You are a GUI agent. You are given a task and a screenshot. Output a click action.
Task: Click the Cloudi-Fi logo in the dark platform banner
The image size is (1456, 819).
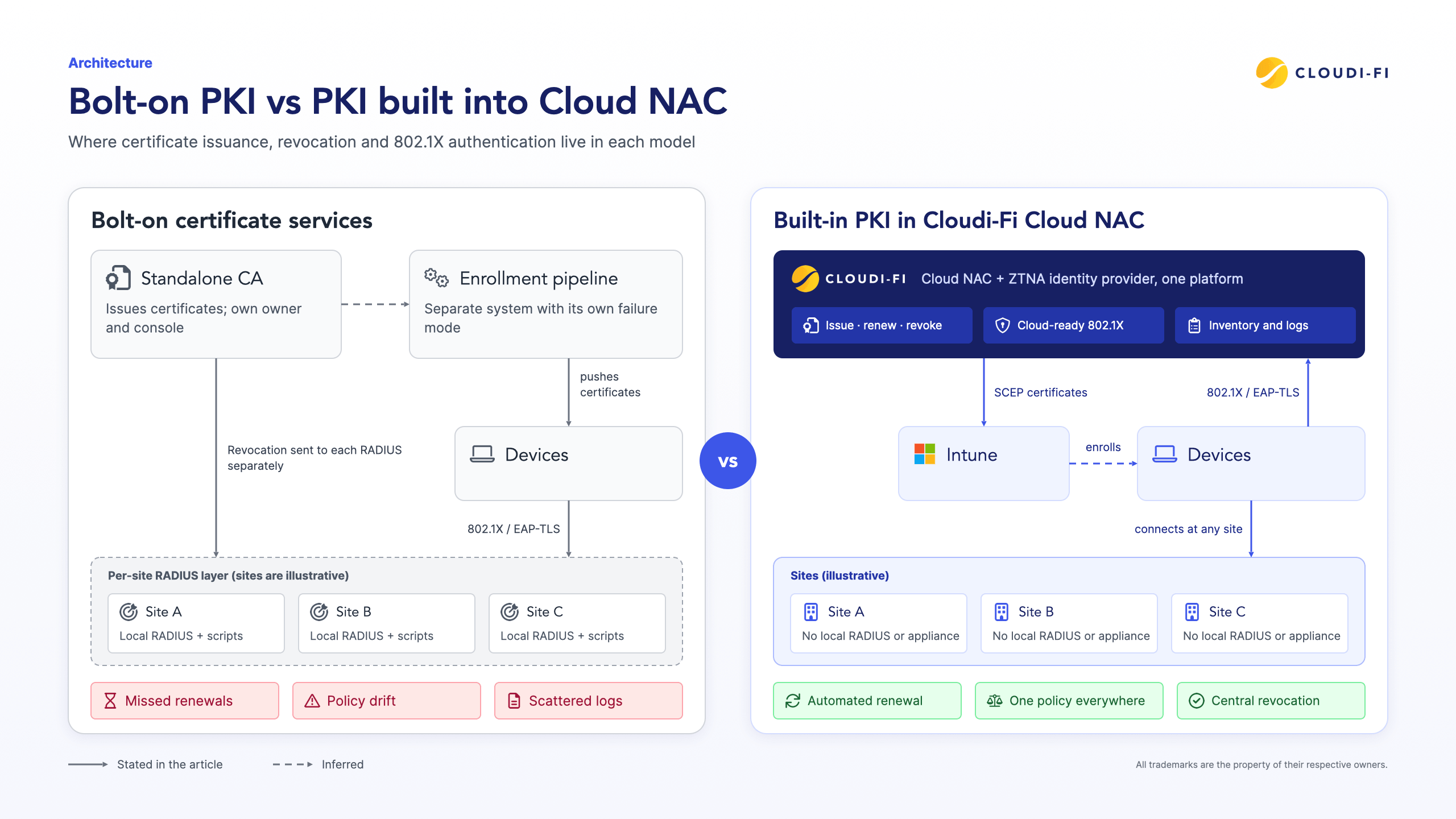pyautogui.click(x=849, y=279)
